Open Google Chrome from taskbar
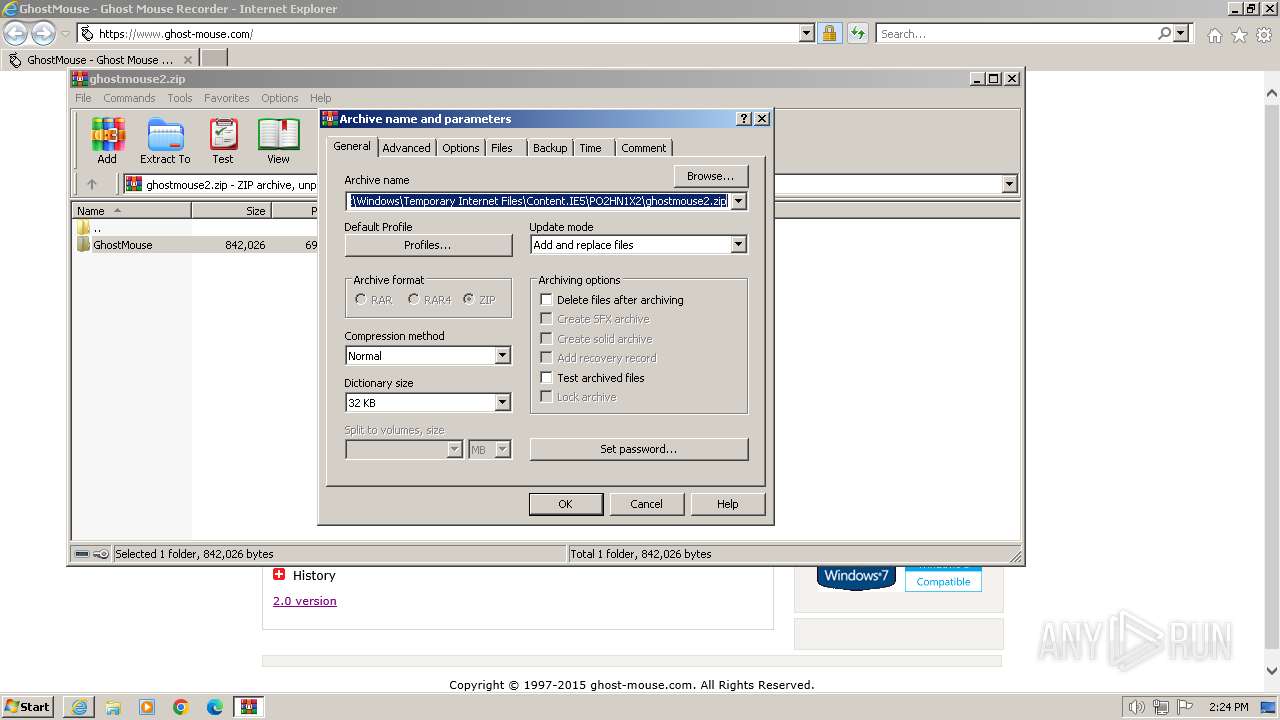The height and width of the screenshot is (720, 1280). click(x=181, y=707)
